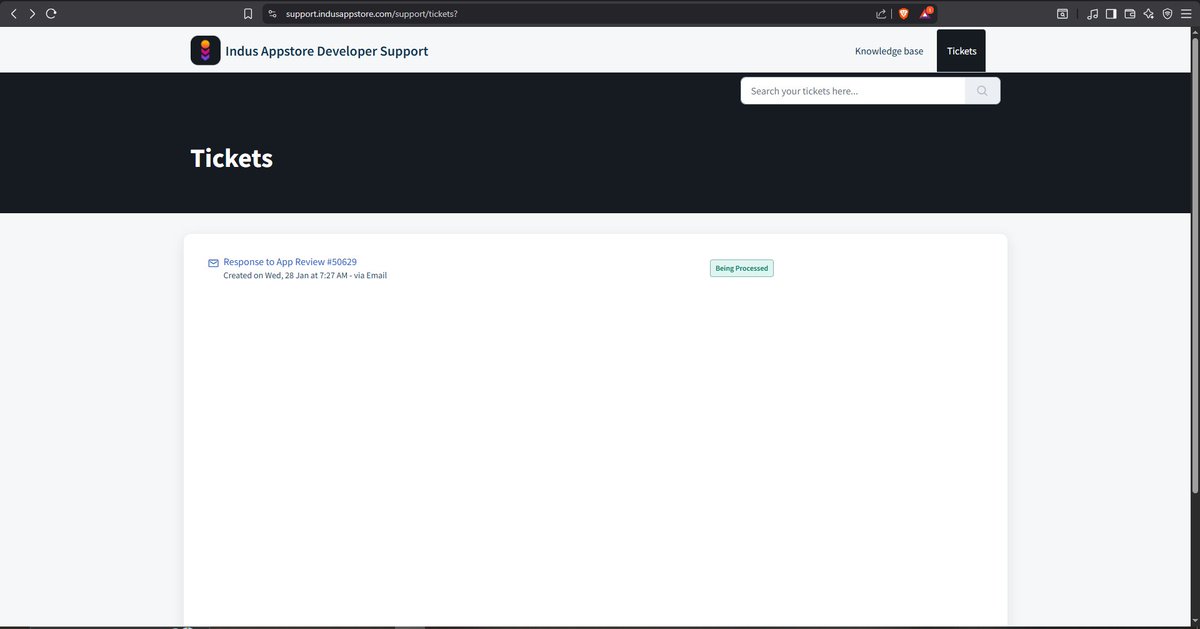The height and width of the screenshot is (629, 1200).
Task: Go forward with the browser forward arrow
Action: click(x=32, y=13)
